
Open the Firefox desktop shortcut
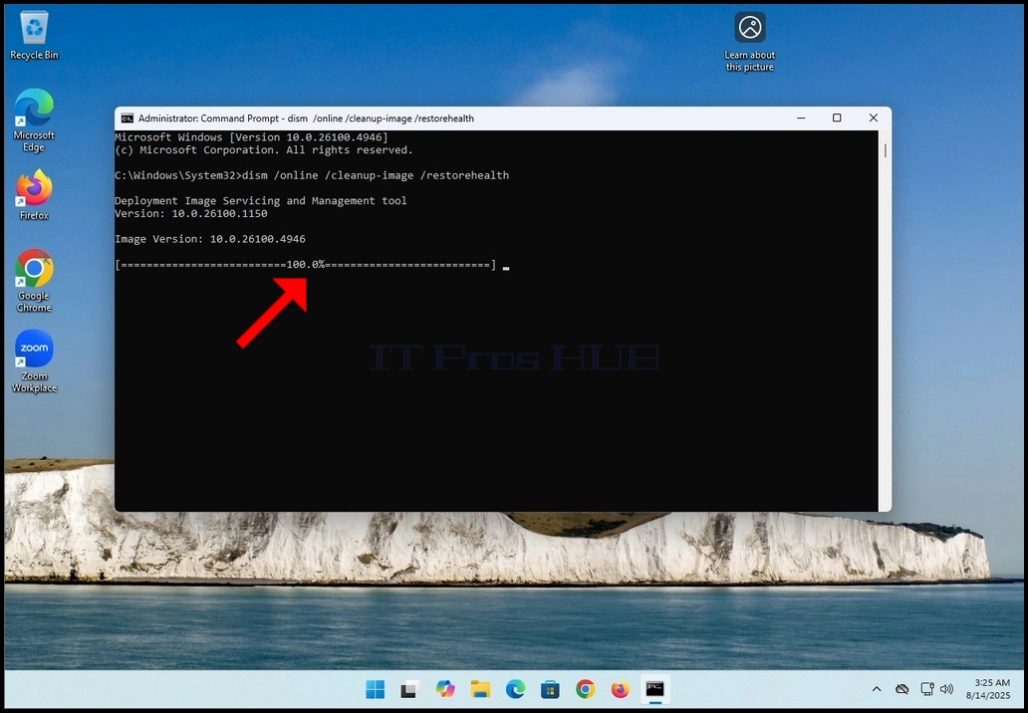(34, 195)
